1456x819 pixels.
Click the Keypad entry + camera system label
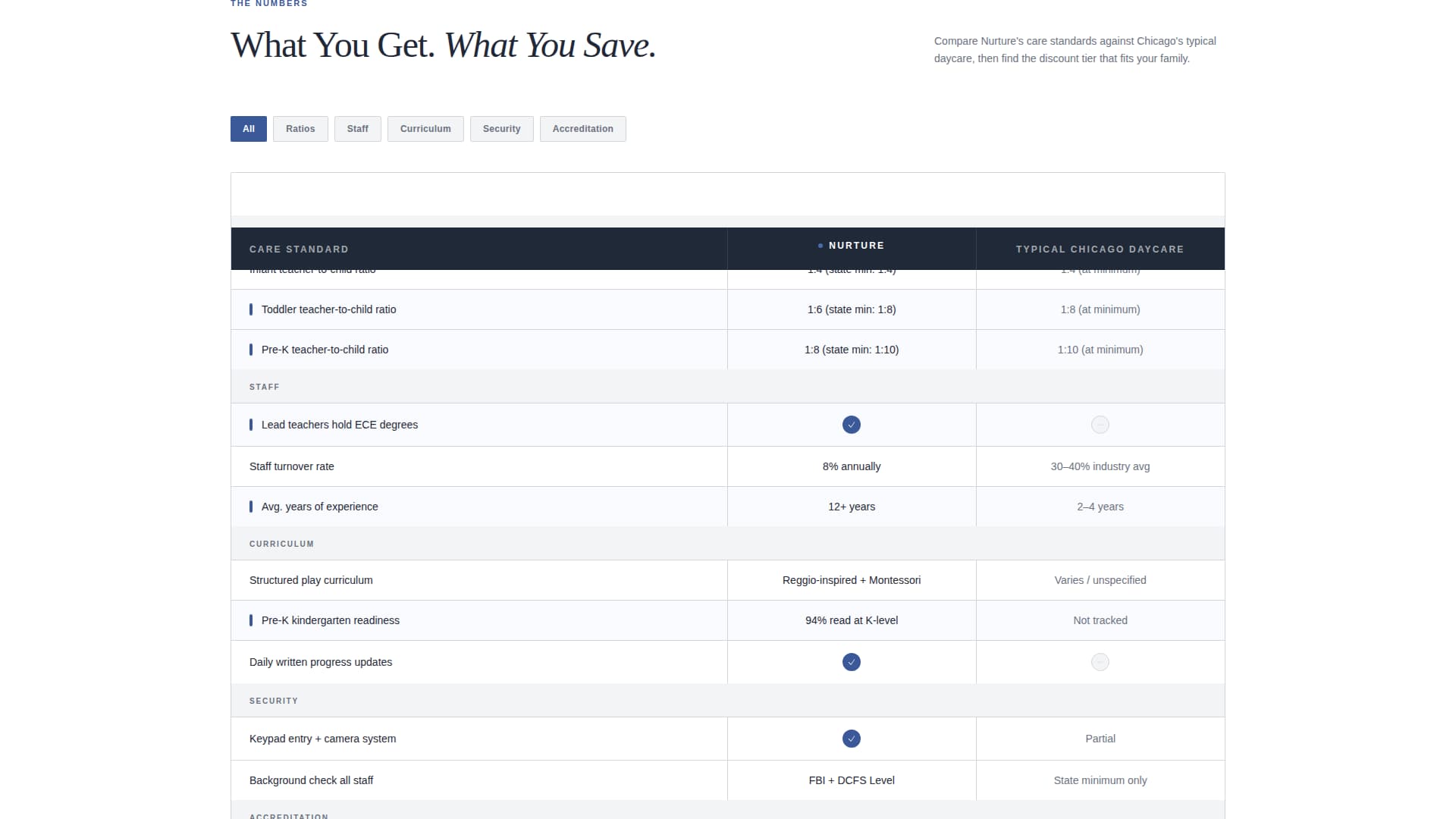(322, 739)
